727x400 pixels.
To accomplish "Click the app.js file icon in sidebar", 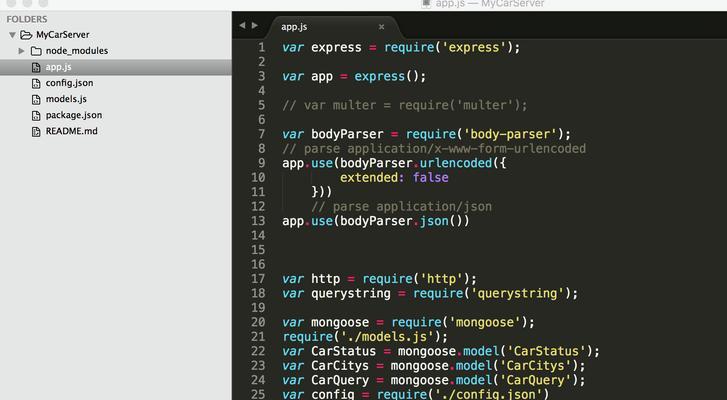I will 36,67.
